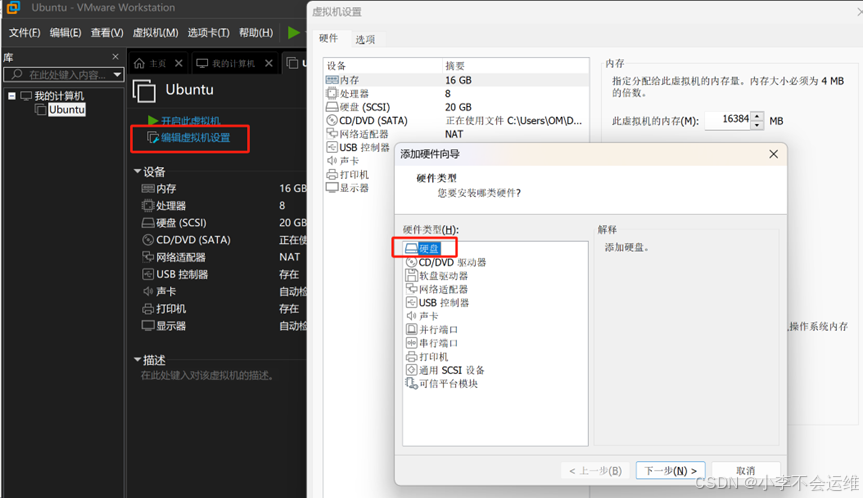Select CD/DVD 驱动器 in hardware type list
This screenshot has height=498, width=863.
tap(446, 262)
